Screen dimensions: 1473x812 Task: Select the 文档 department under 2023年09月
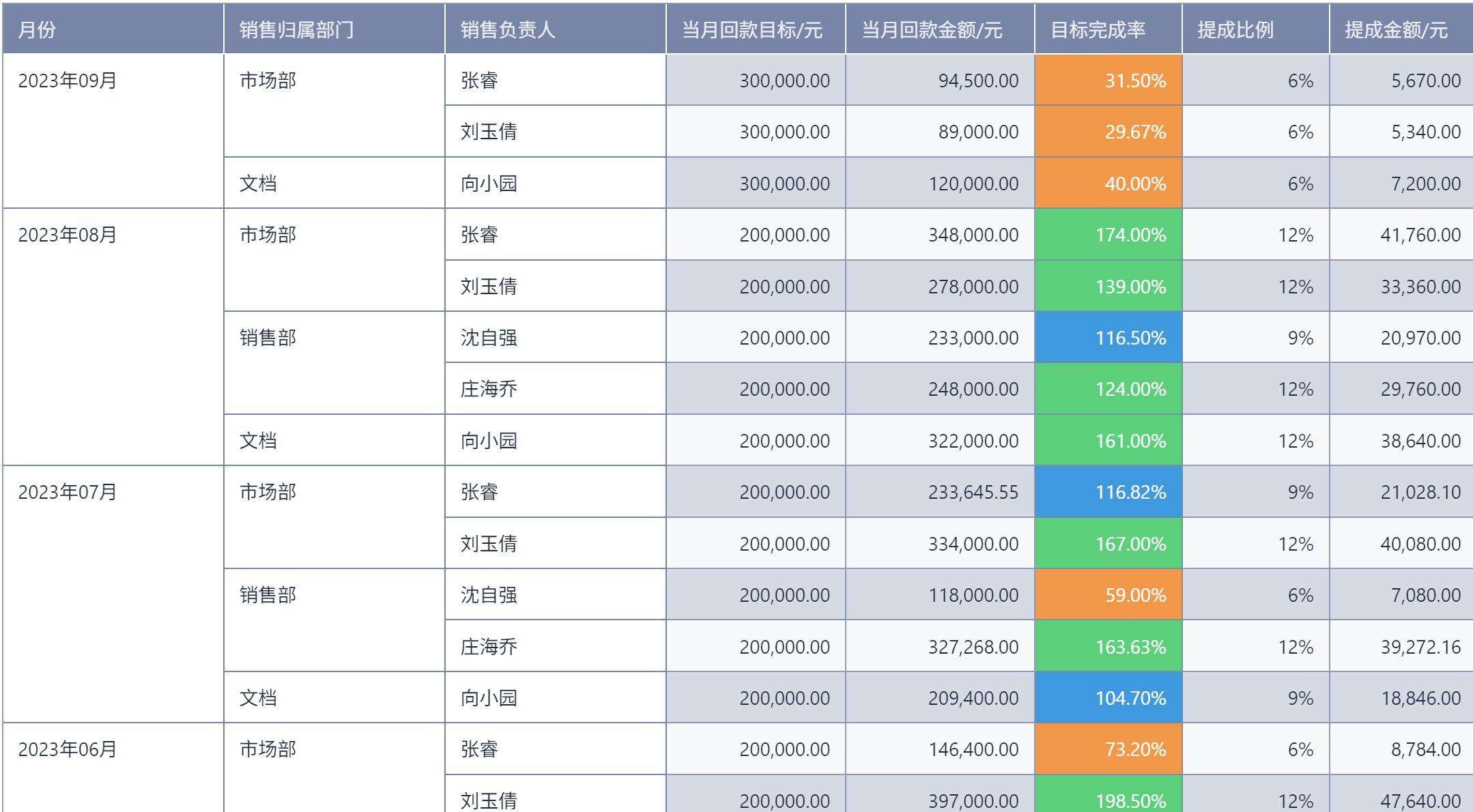coord(258,184)
